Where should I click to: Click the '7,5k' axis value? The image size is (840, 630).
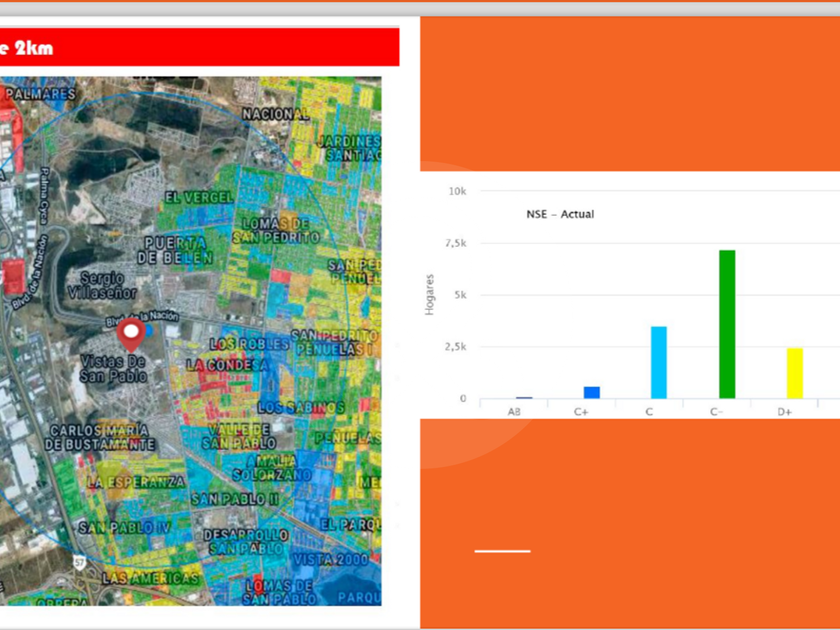(456, 243)
